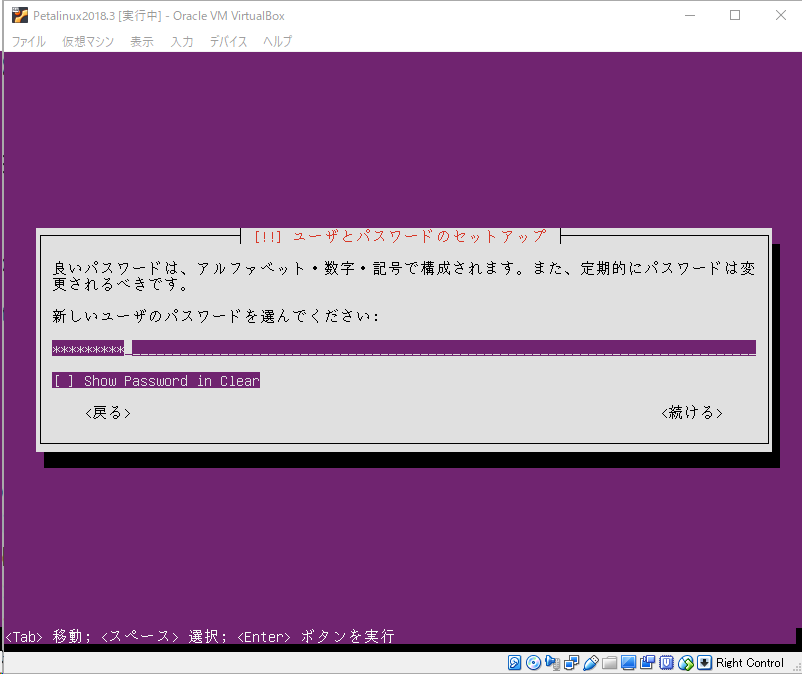Click the display status icon
Viewport: 802px width, 674px height.
630,662
